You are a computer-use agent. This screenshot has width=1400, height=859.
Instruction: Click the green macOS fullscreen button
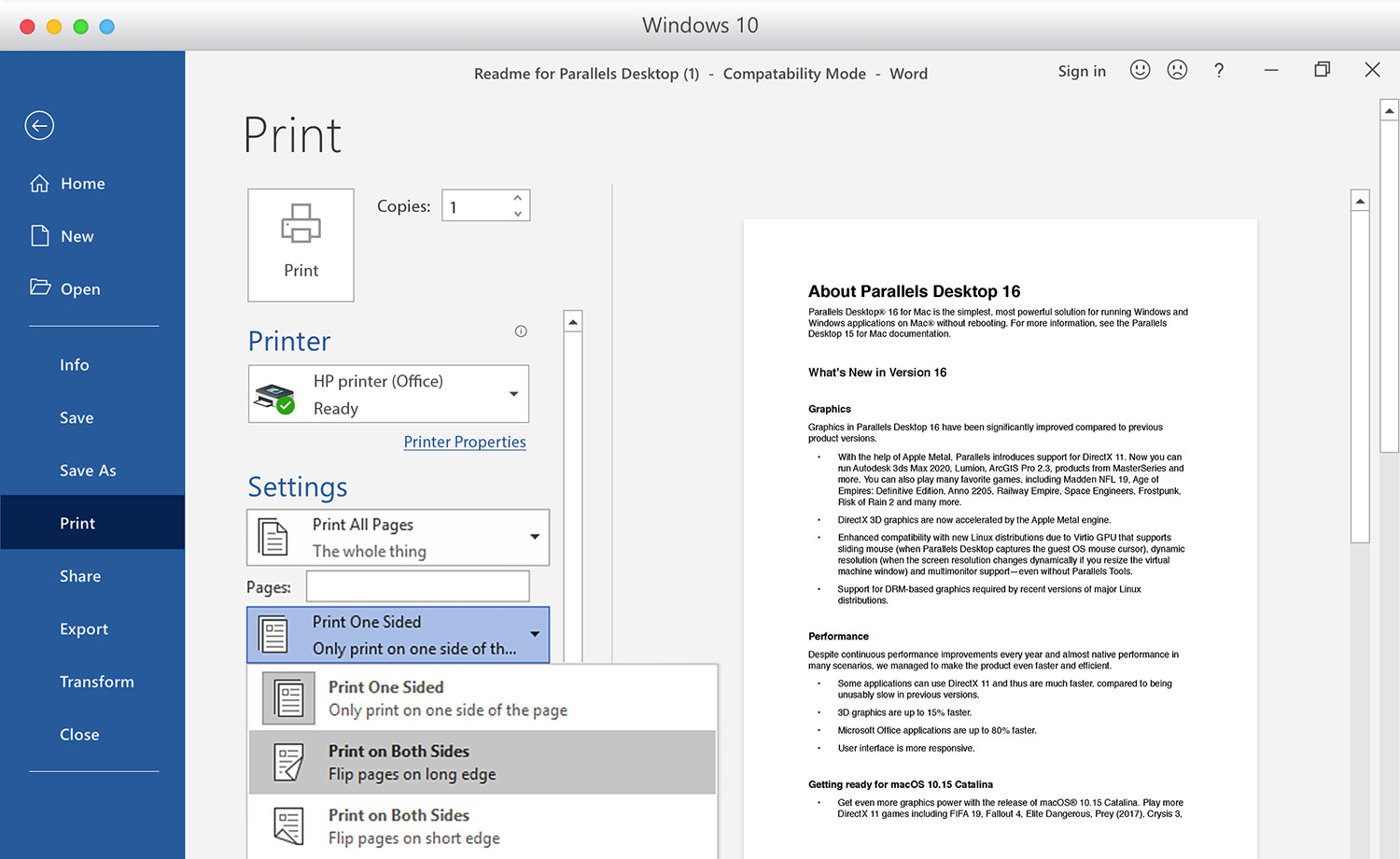(x=80, y=26)
